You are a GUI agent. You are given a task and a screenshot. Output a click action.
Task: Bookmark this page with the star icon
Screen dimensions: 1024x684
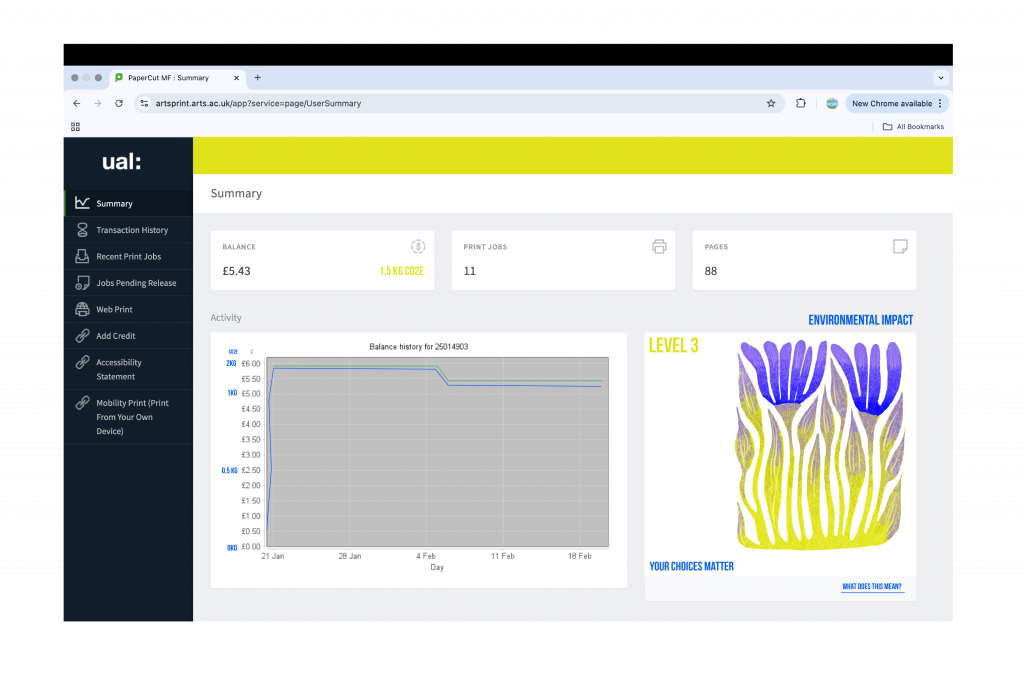coord(771,103)
